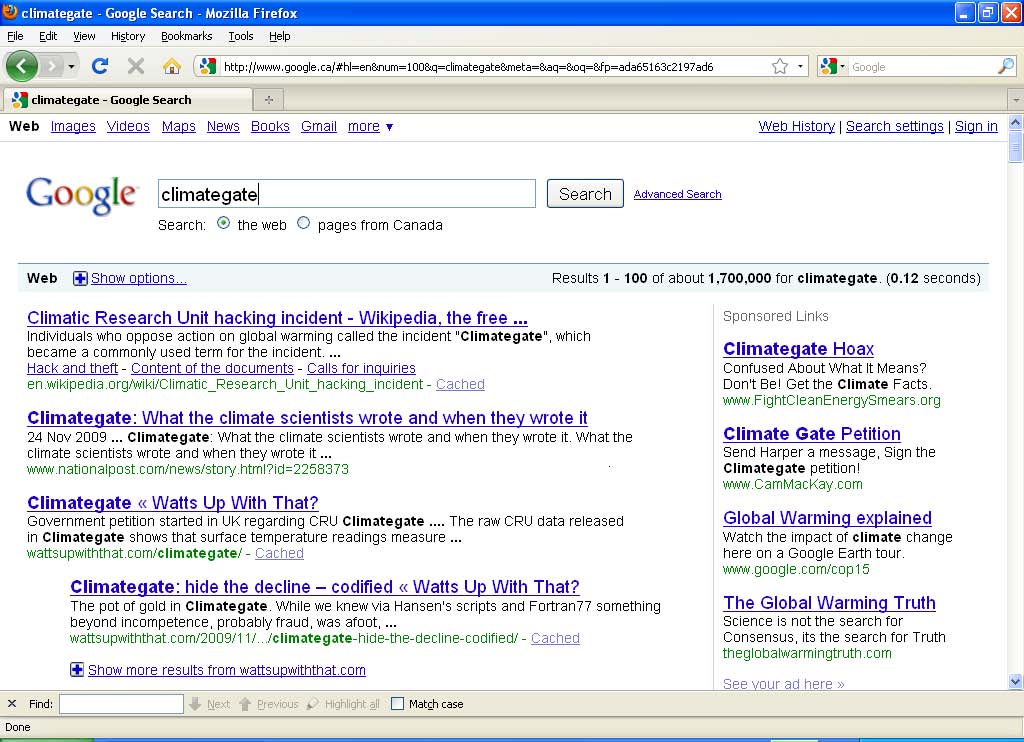Open the Bookmarks menu
This screenshot has width=1024, height=742.
click(186, 36)
